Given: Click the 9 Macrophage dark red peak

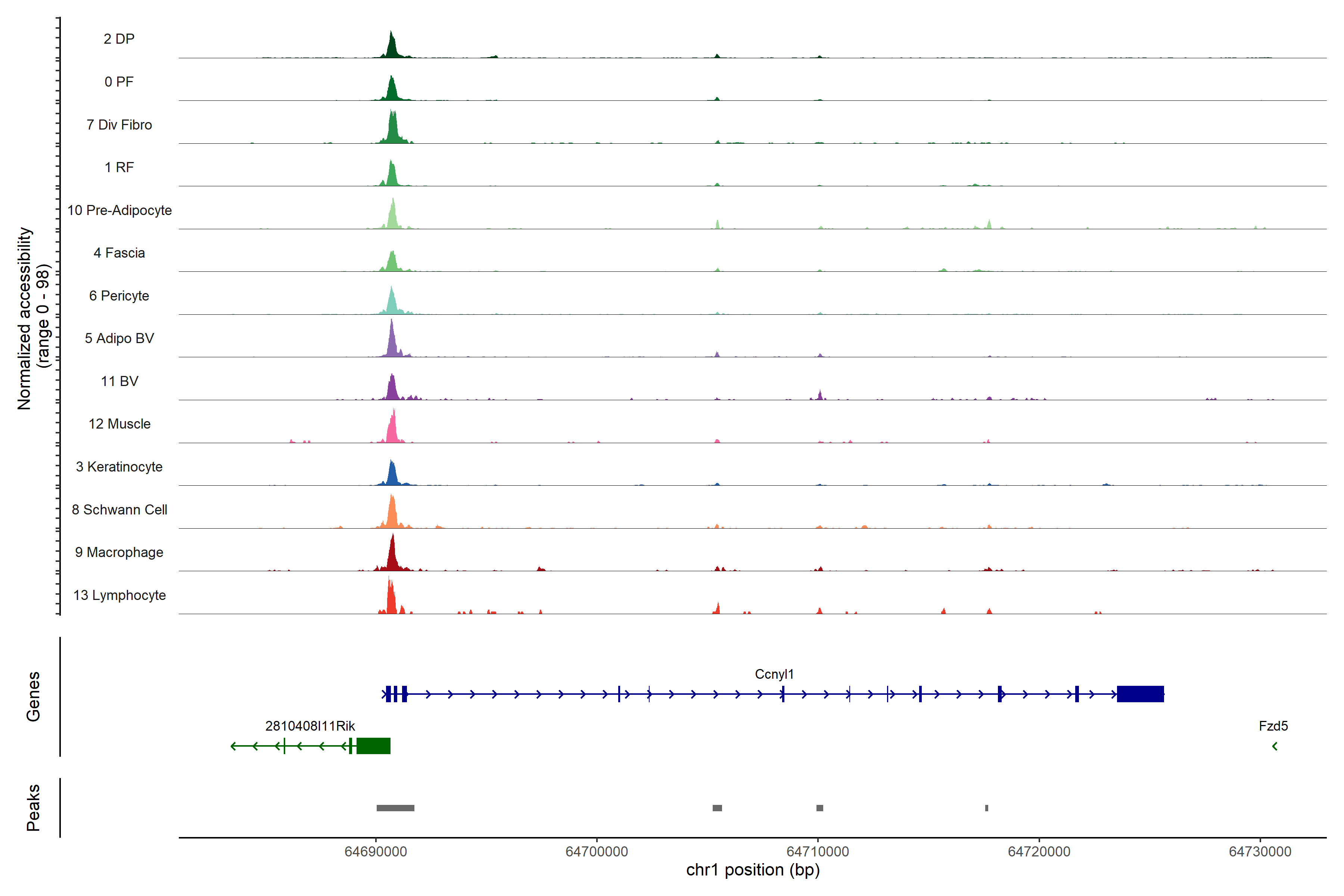Looking at the screenshot, I should [392, 557].
